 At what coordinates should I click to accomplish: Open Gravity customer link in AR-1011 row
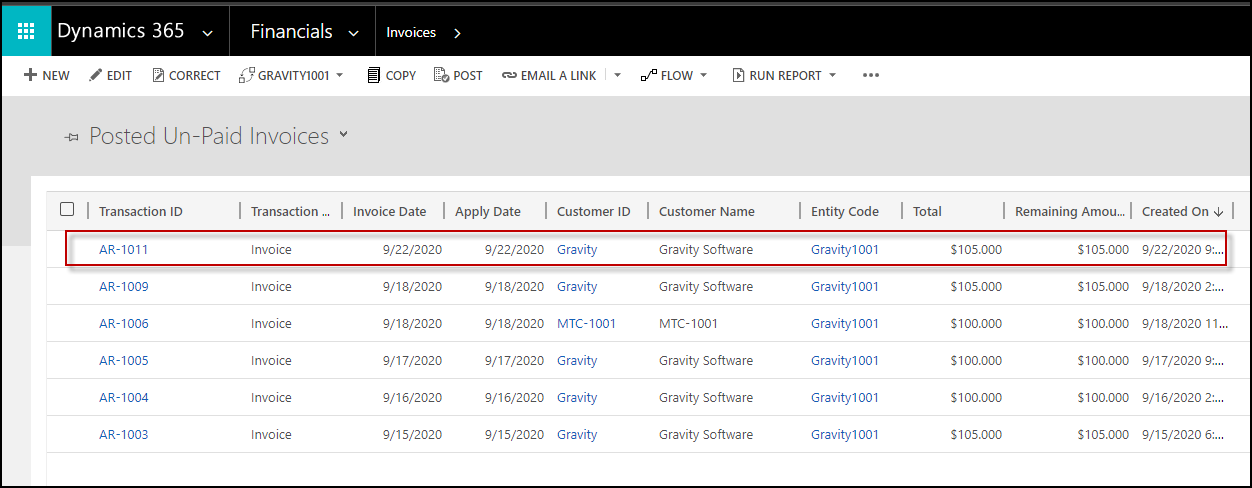click(x=577, y=249)
